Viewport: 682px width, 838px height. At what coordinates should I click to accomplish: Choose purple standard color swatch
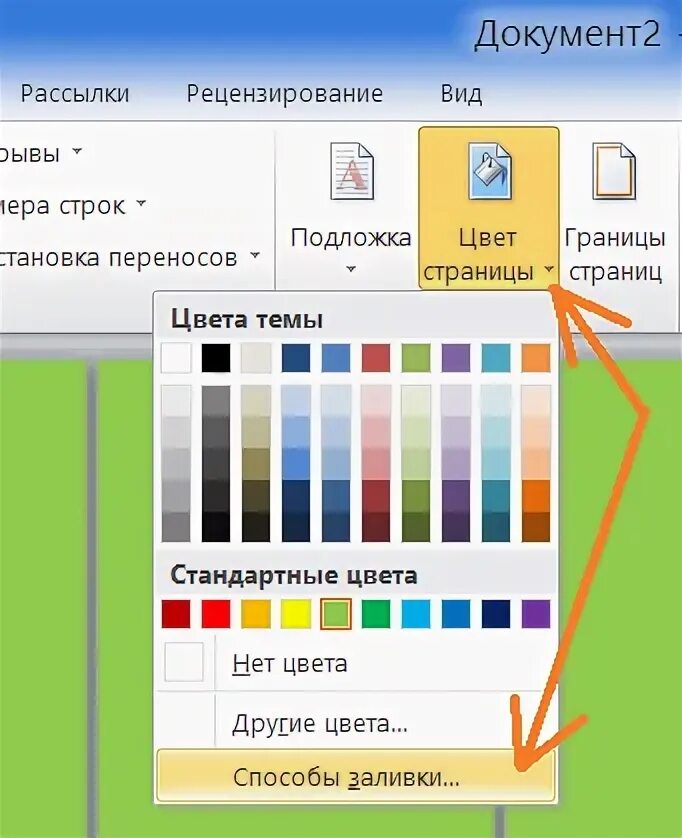(536, 614)
